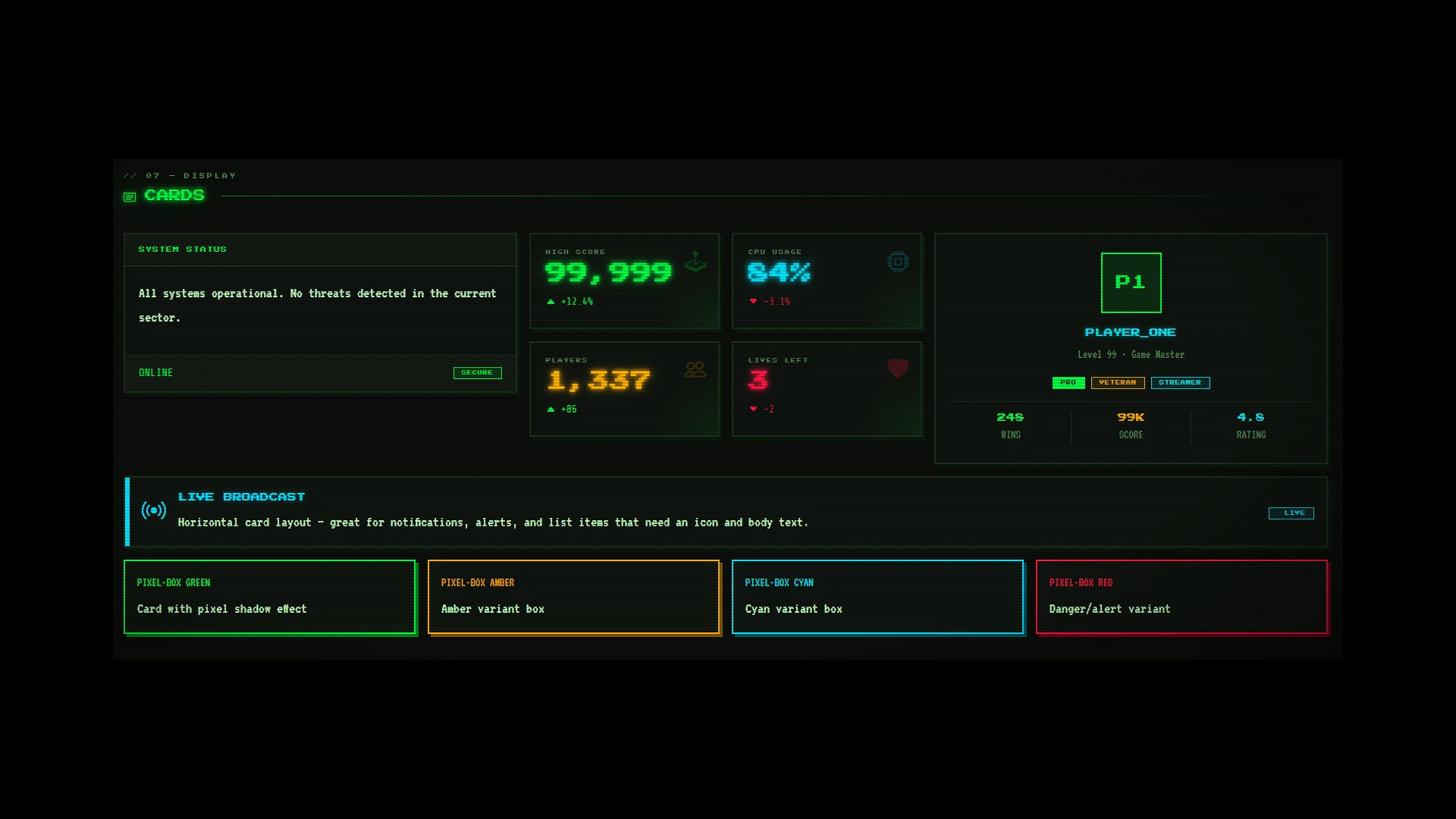Screen dimensions: 1456x819
Task: Click the green up arrow next to +12.4%
Action: 551,302
